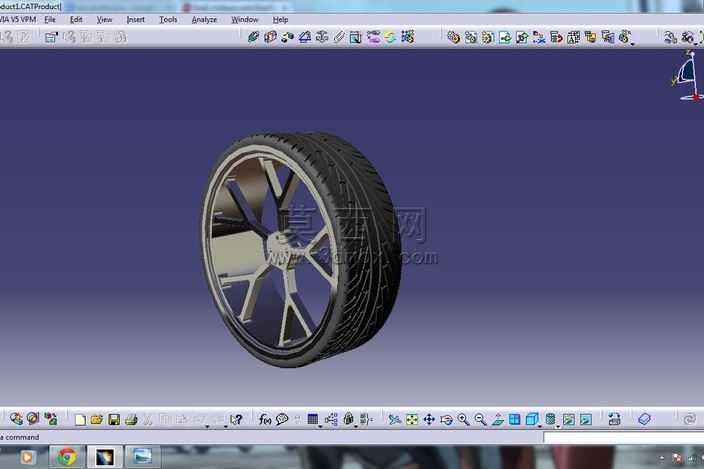Select the Rotate view tool
Image resolution: width=704 pixels, height=469 pixels.
[x=446, y=420]
